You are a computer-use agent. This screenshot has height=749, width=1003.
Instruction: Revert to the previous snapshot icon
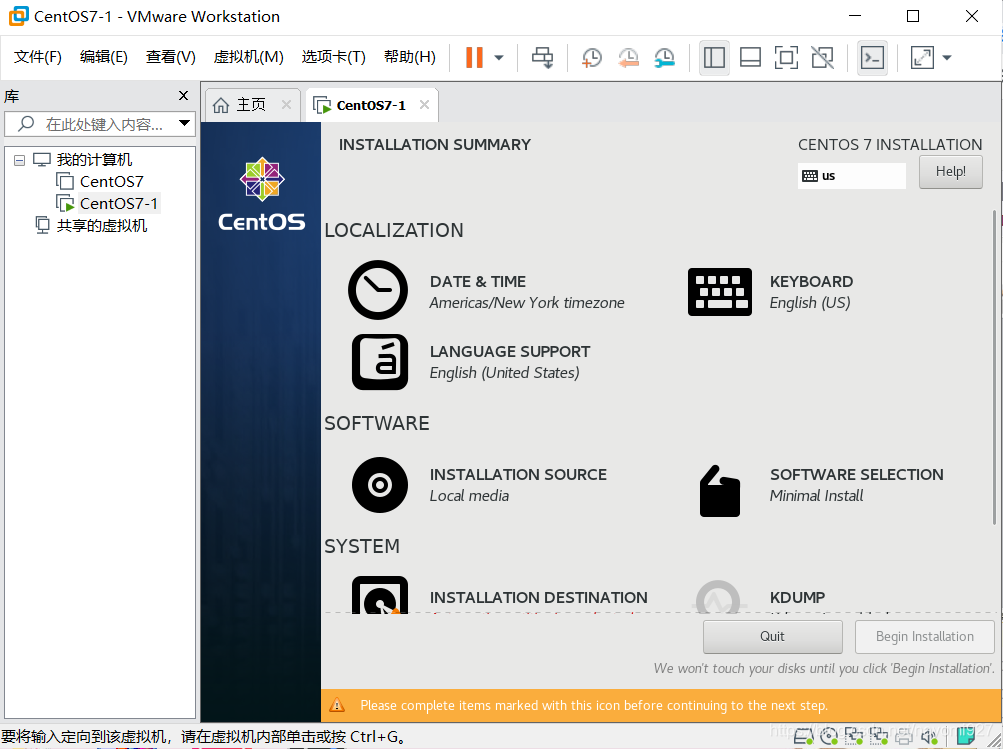[x=628, y=58]
